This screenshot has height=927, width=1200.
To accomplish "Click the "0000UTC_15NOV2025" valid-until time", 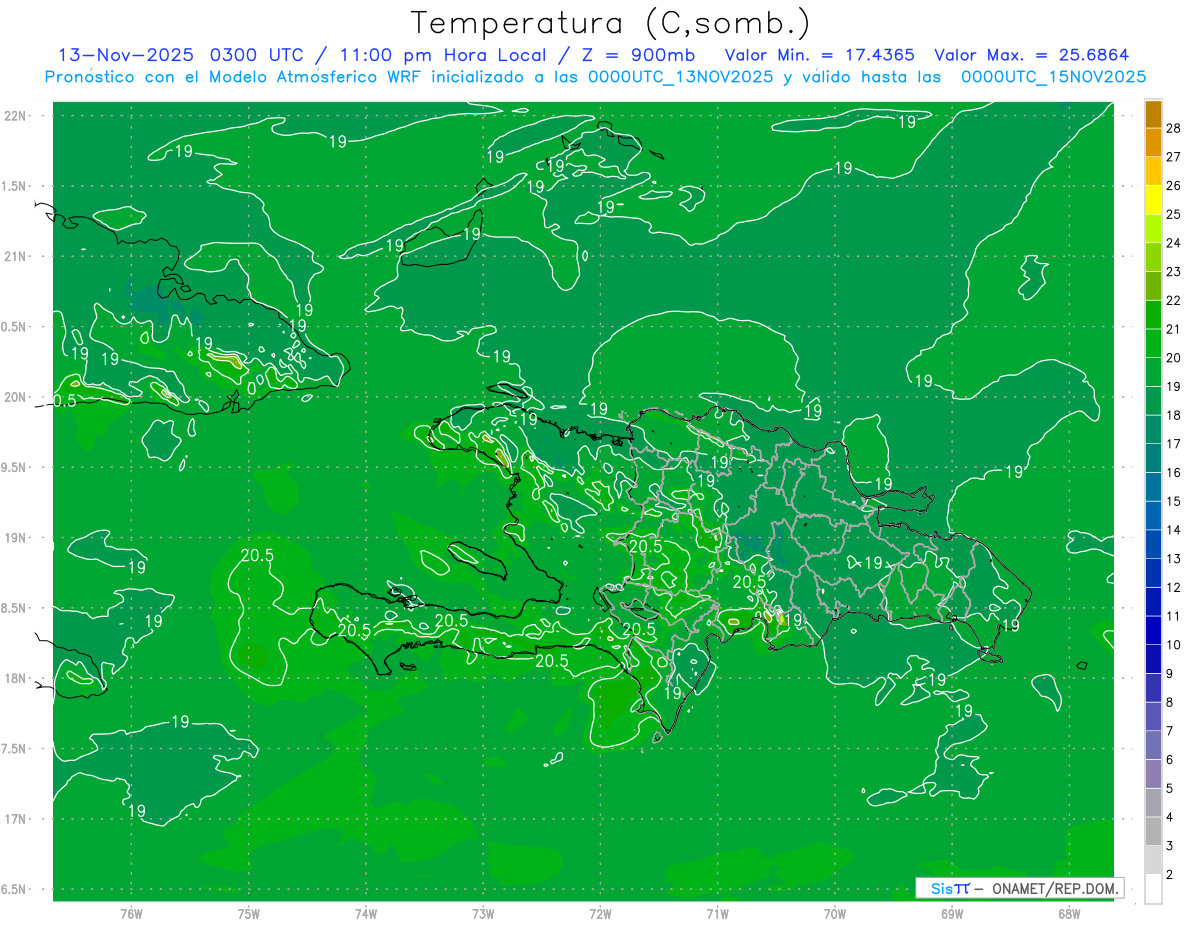I will pyautogui.click(x=1053, y=77).
